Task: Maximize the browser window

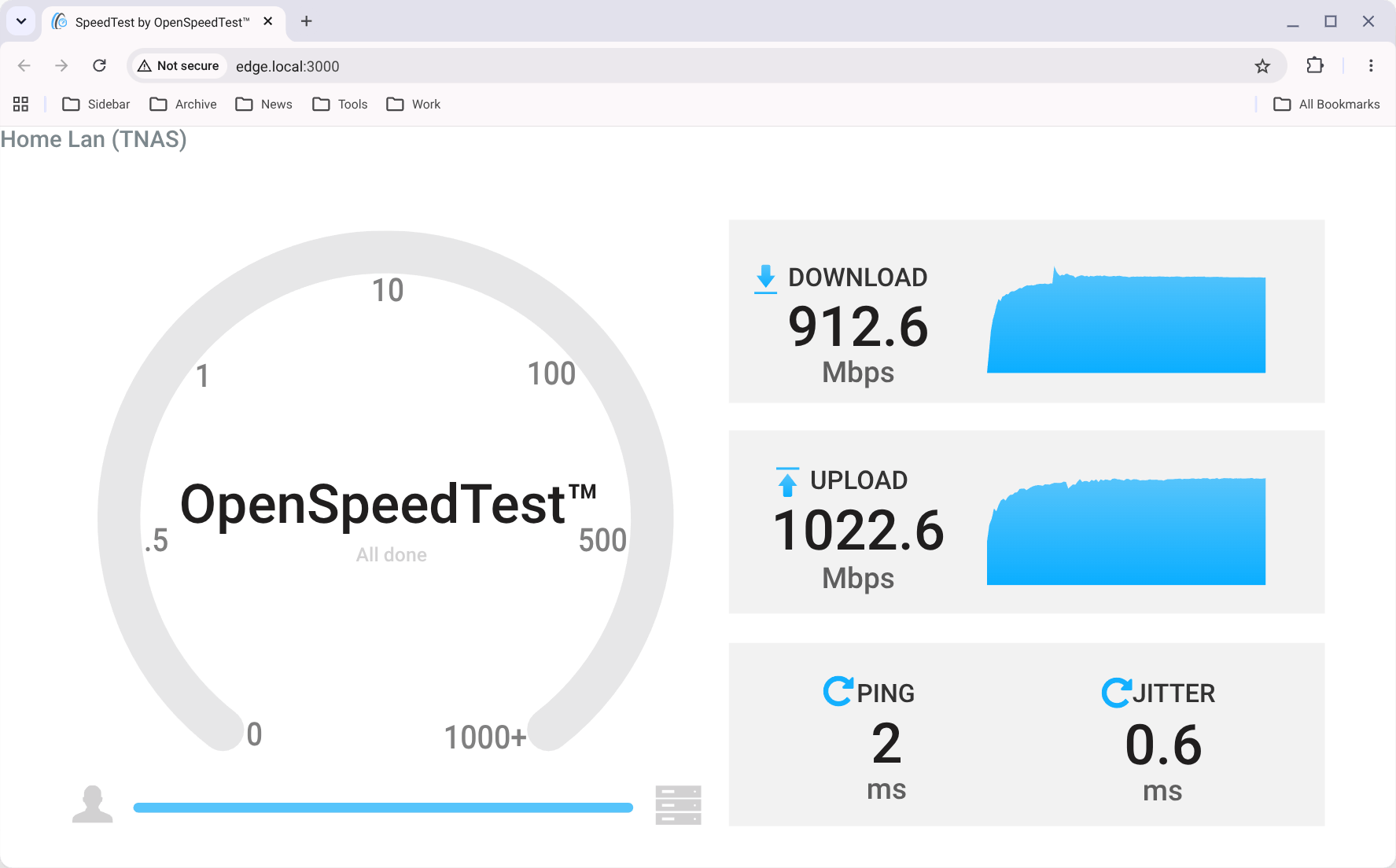Action: (1331, 22)
